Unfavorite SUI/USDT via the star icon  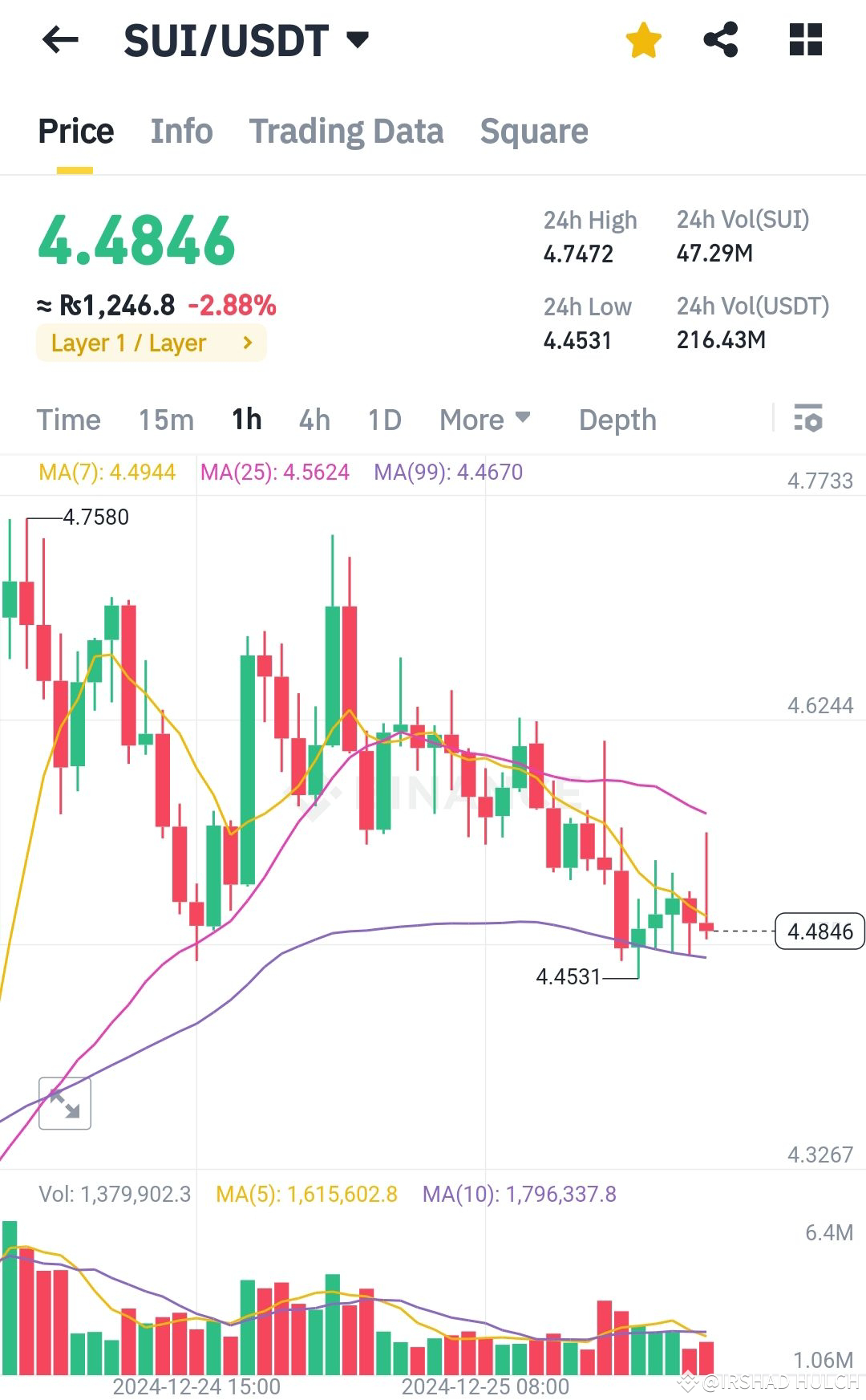(x=643, y=40)
